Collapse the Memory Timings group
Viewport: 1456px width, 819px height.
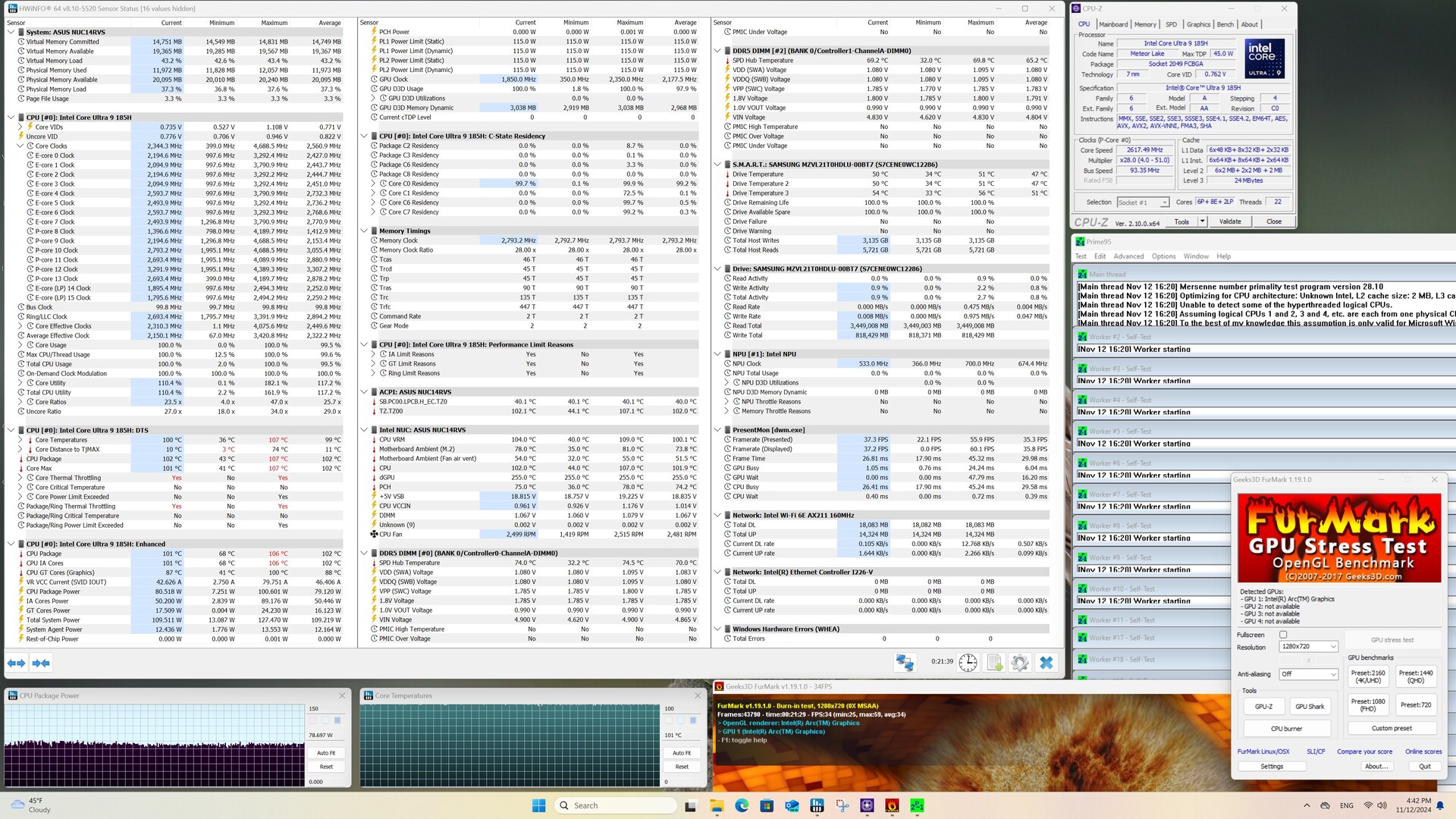click(x=364, y=231)
